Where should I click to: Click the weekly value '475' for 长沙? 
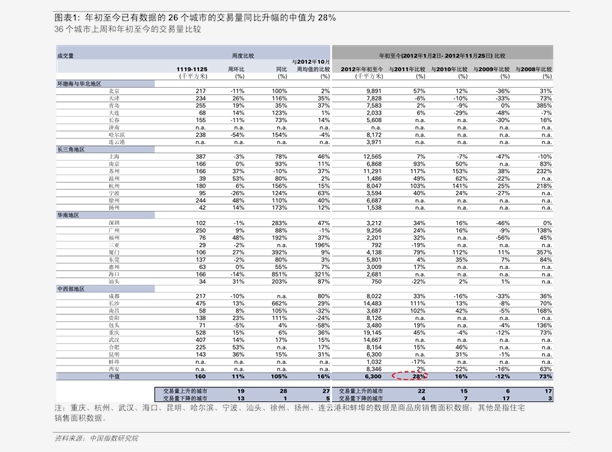[x=201, y=304]
